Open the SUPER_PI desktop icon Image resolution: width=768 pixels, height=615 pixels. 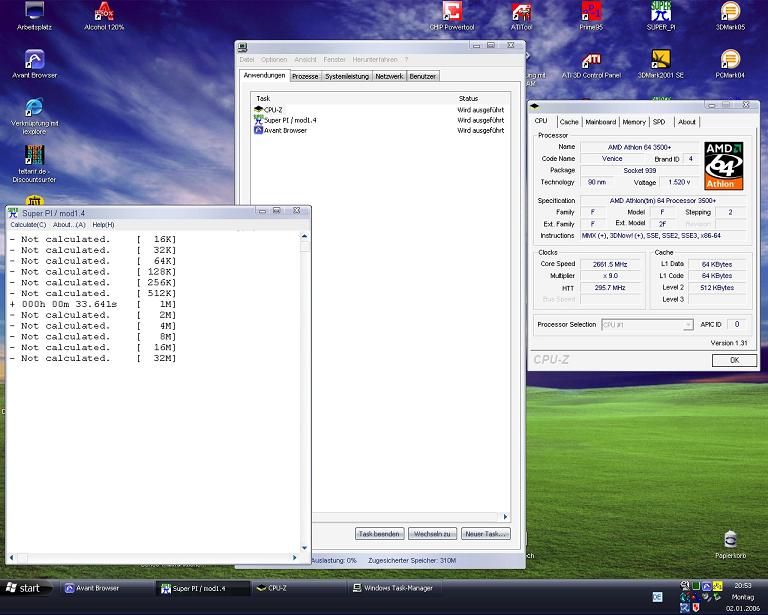point(661,16)
